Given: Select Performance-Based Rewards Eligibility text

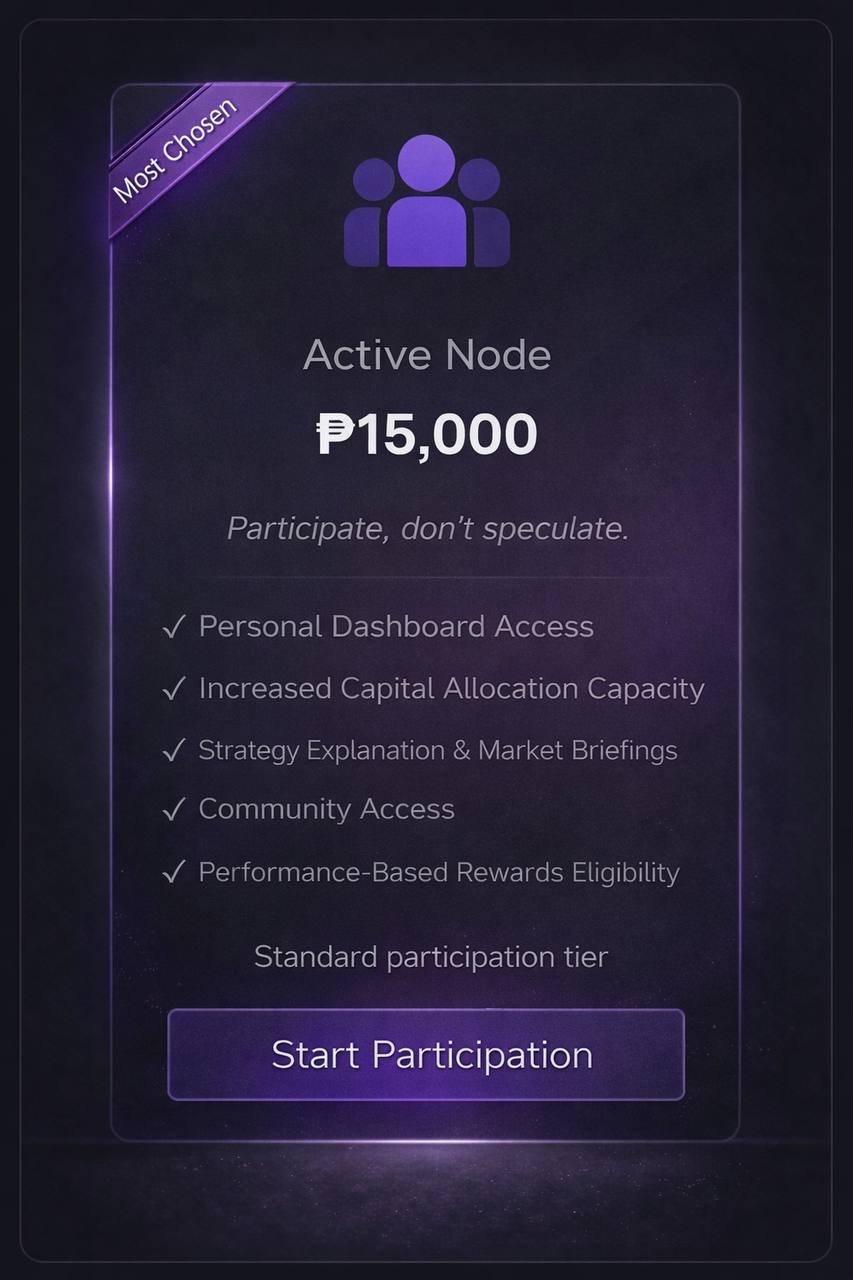Looking at the screenshot, I should tap(438, 872).
